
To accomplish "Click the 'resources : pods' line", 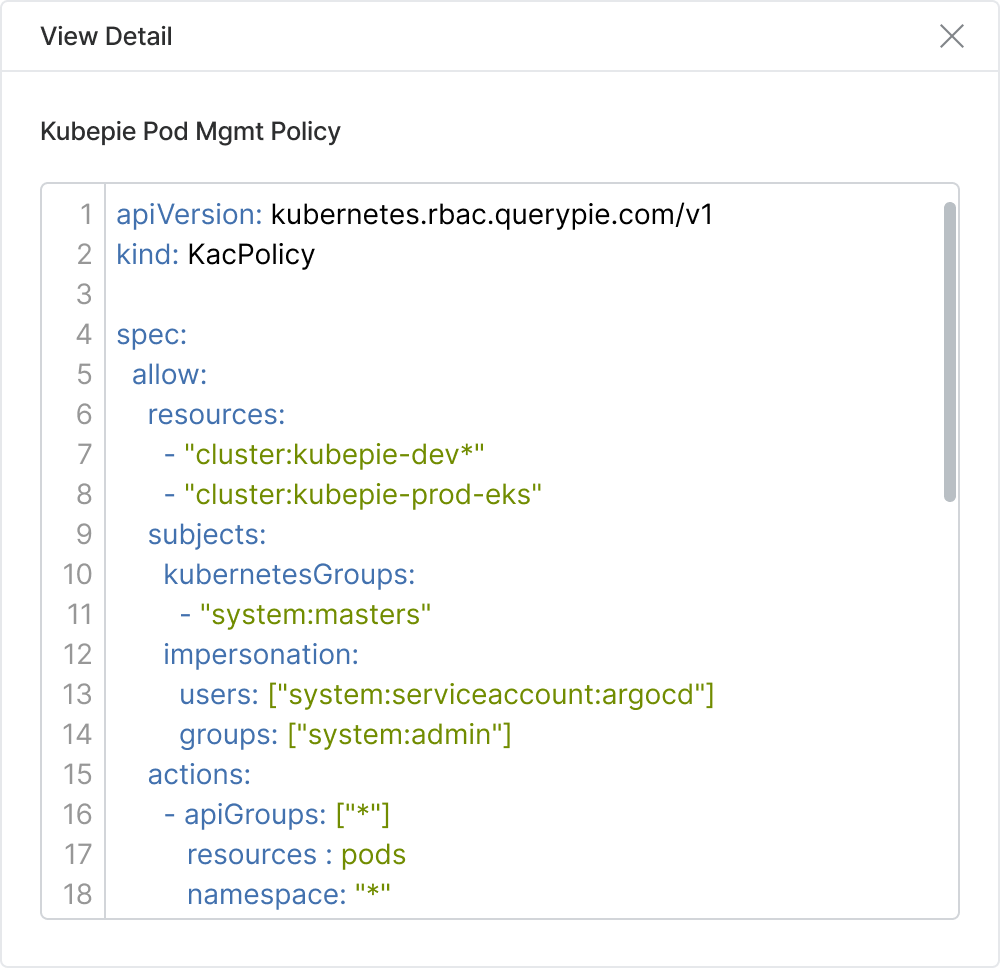I will [x=297, y=855].
